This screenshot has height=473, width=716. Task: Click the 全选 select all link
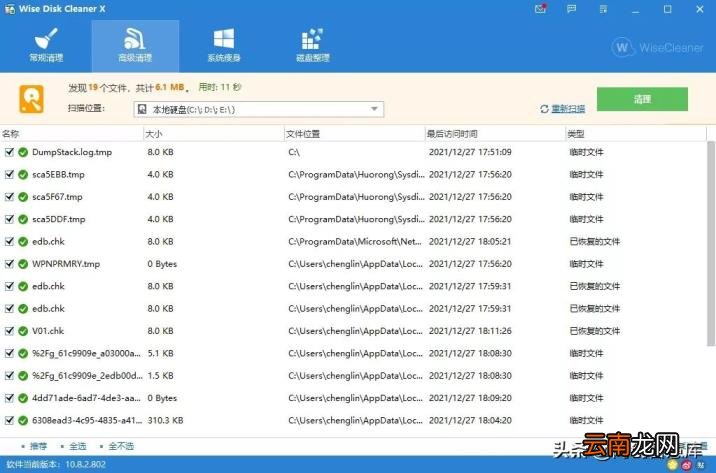coord(78,446)
